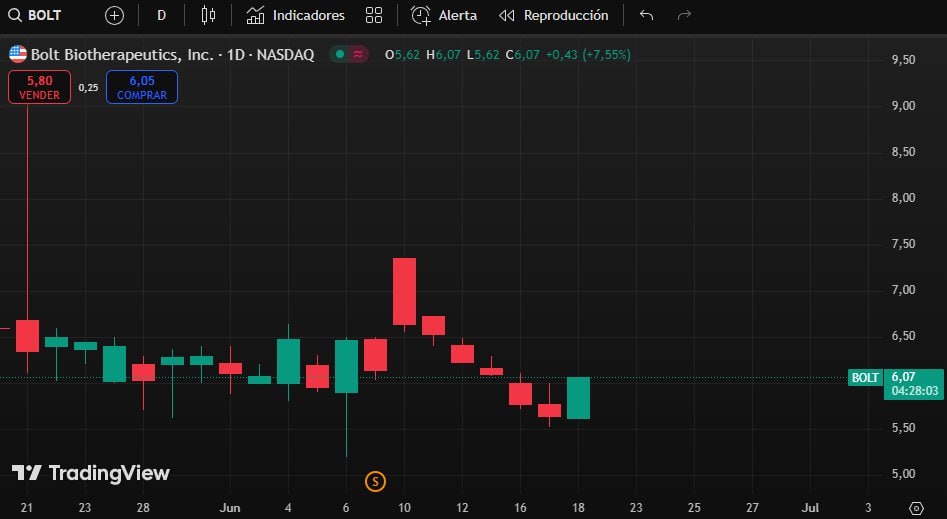Click the 5,80 VENDER sell button
This screenshot has width=947, height=519.
(x=39, y=87)
